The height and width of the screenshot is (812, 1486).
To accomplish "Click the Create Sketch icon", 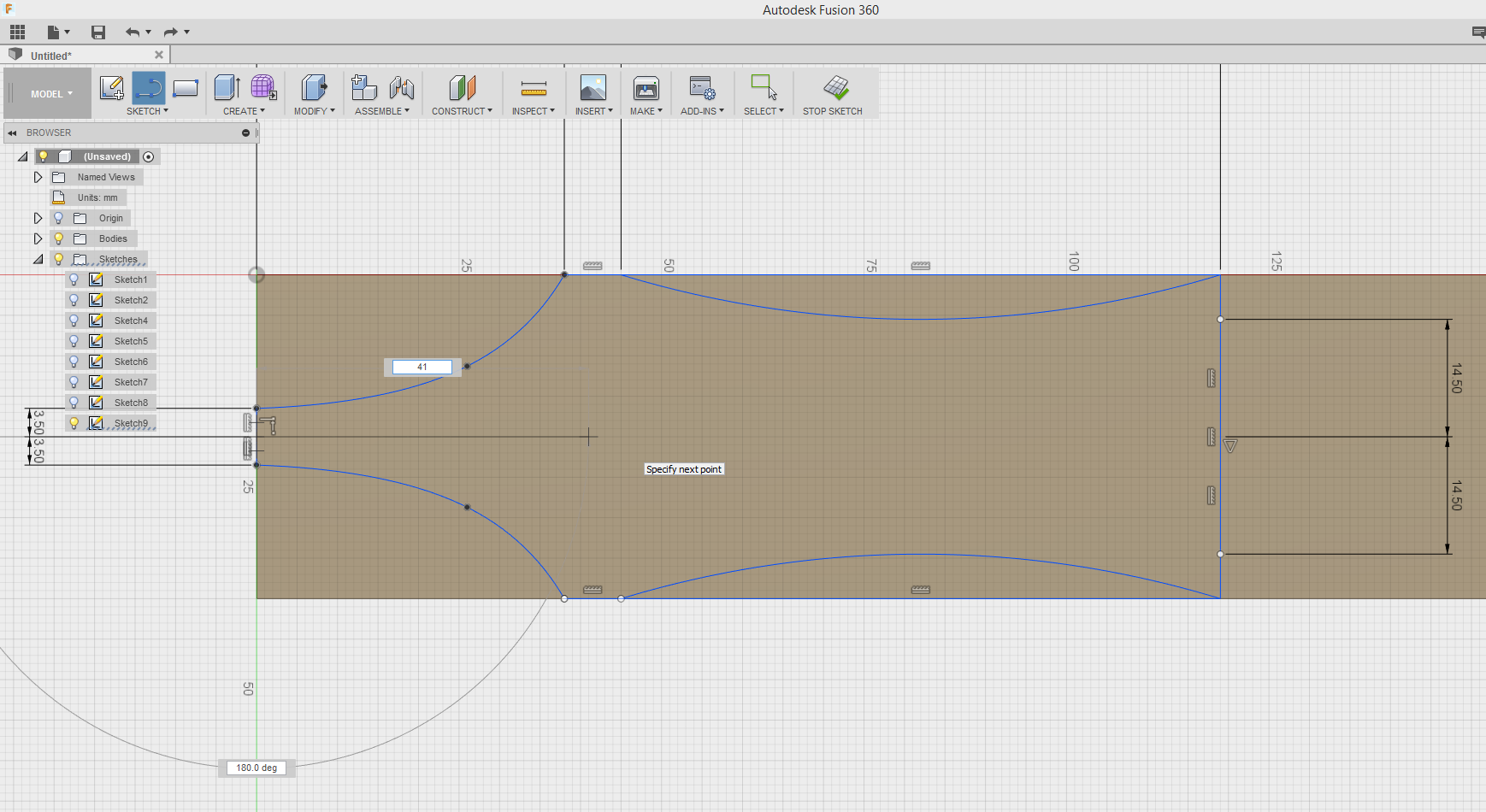I will (111, 87).
